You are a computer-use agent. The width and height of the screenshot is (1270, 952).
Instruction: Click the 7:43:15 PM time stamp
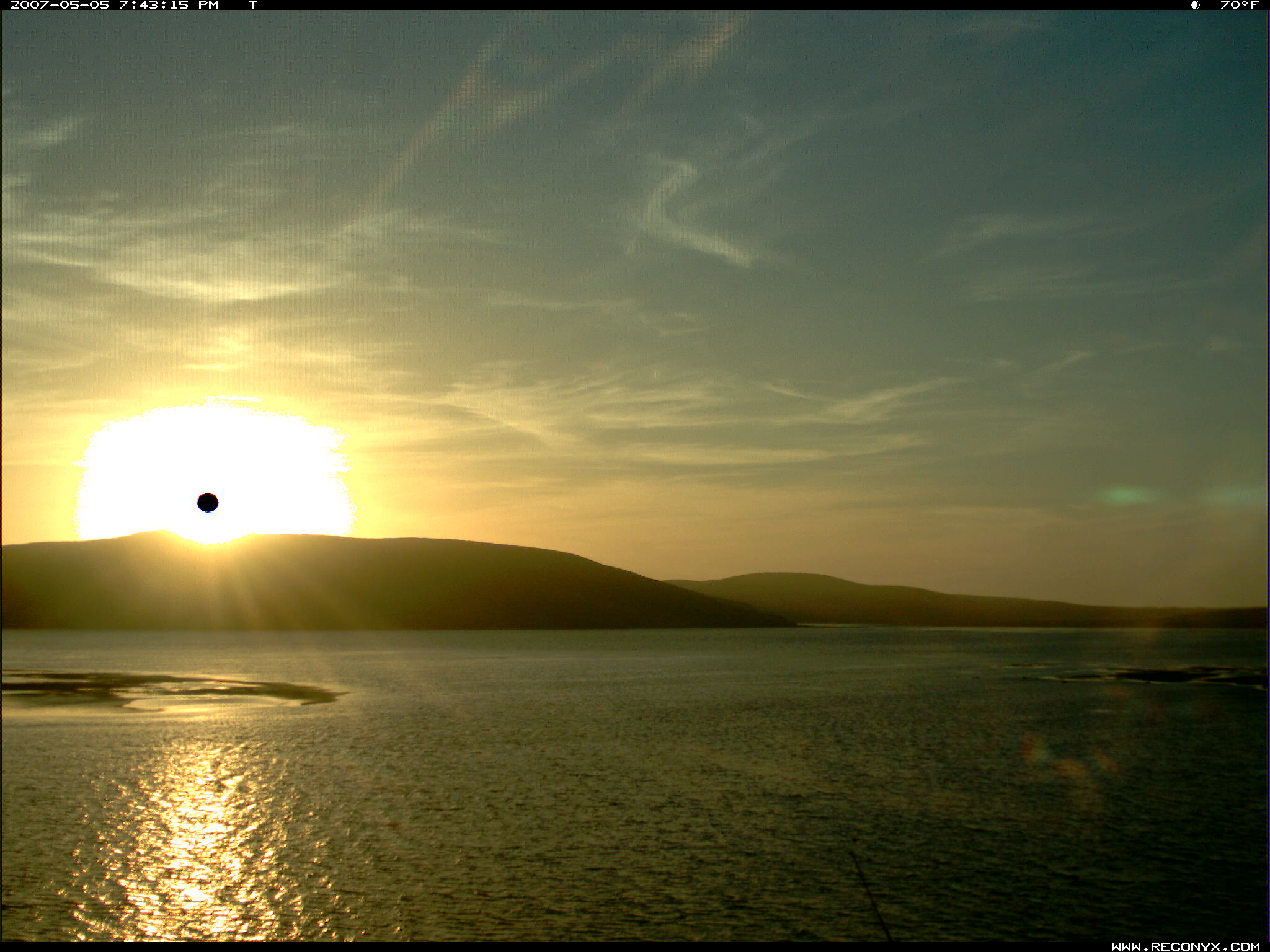155,5
